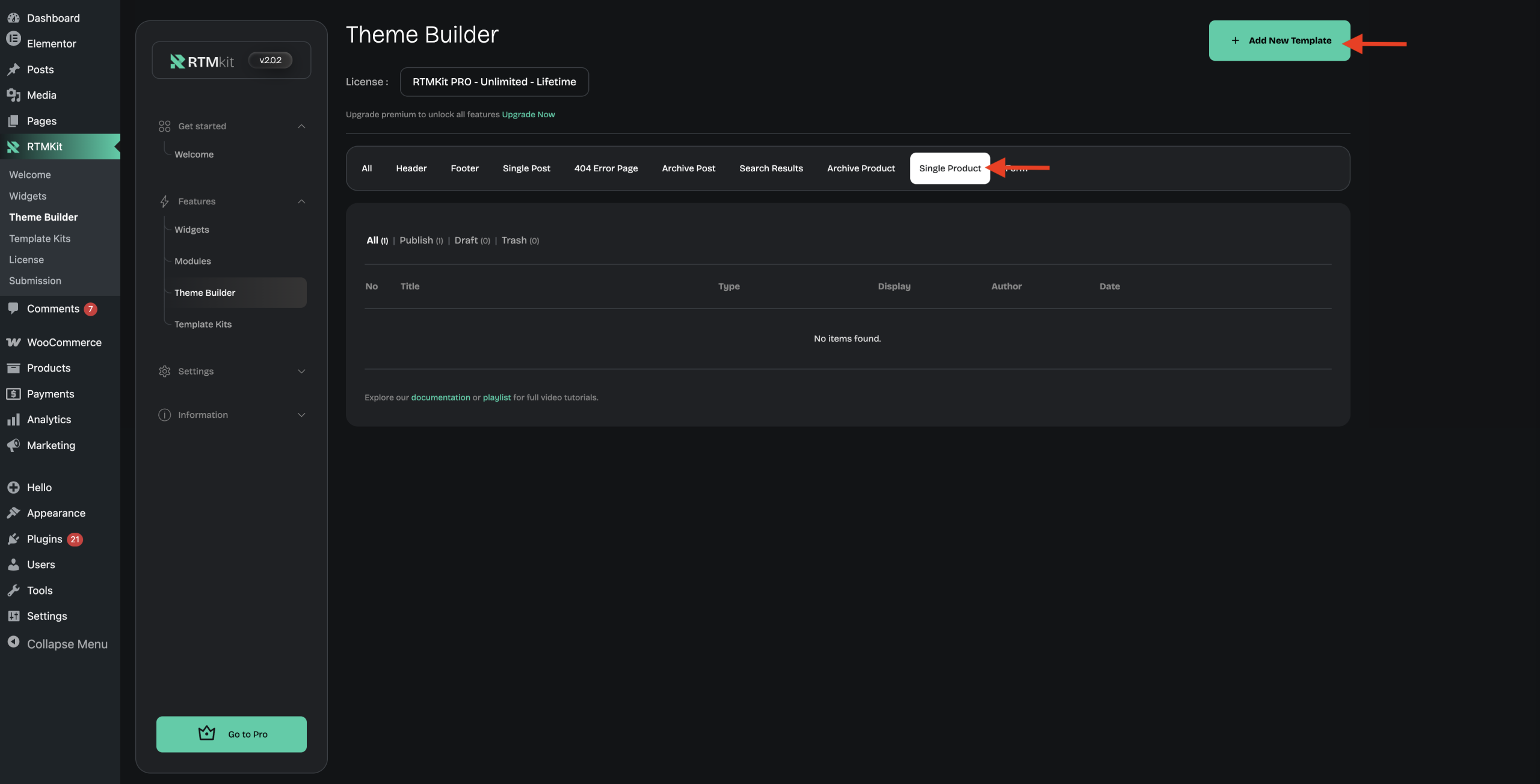Click the Collapse Menu arrow icon
Screen dimensions: 1540x784
click(13, 642)
